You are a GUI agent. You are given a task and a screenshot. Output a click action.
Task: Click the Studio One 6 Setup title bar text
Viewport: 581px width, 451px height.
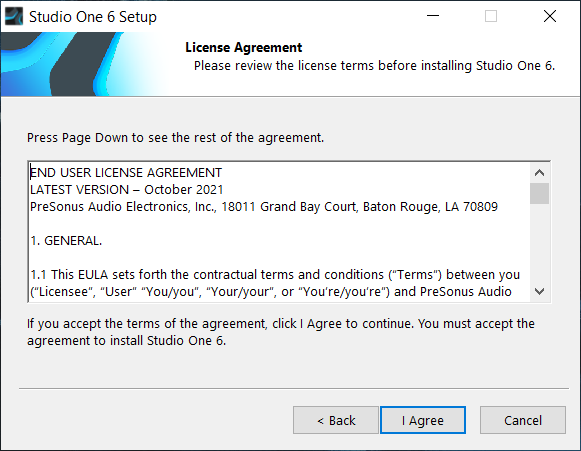[93, 17]
